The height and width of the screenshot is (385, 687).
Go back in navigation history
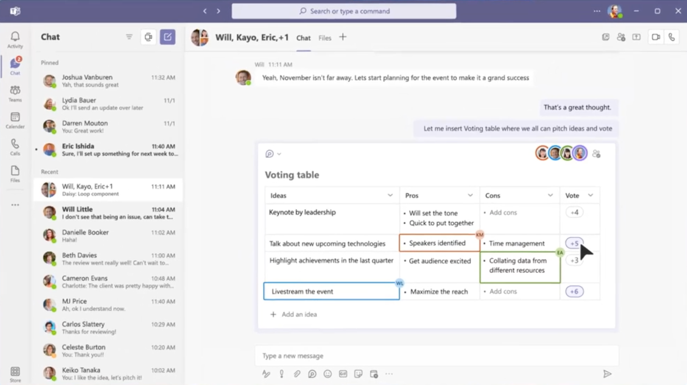pos(205,11)
